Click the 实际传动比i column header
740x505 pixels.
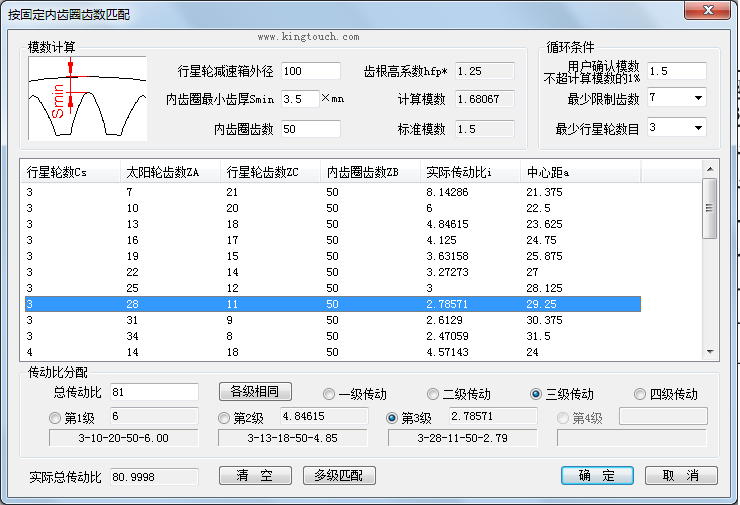470,172
